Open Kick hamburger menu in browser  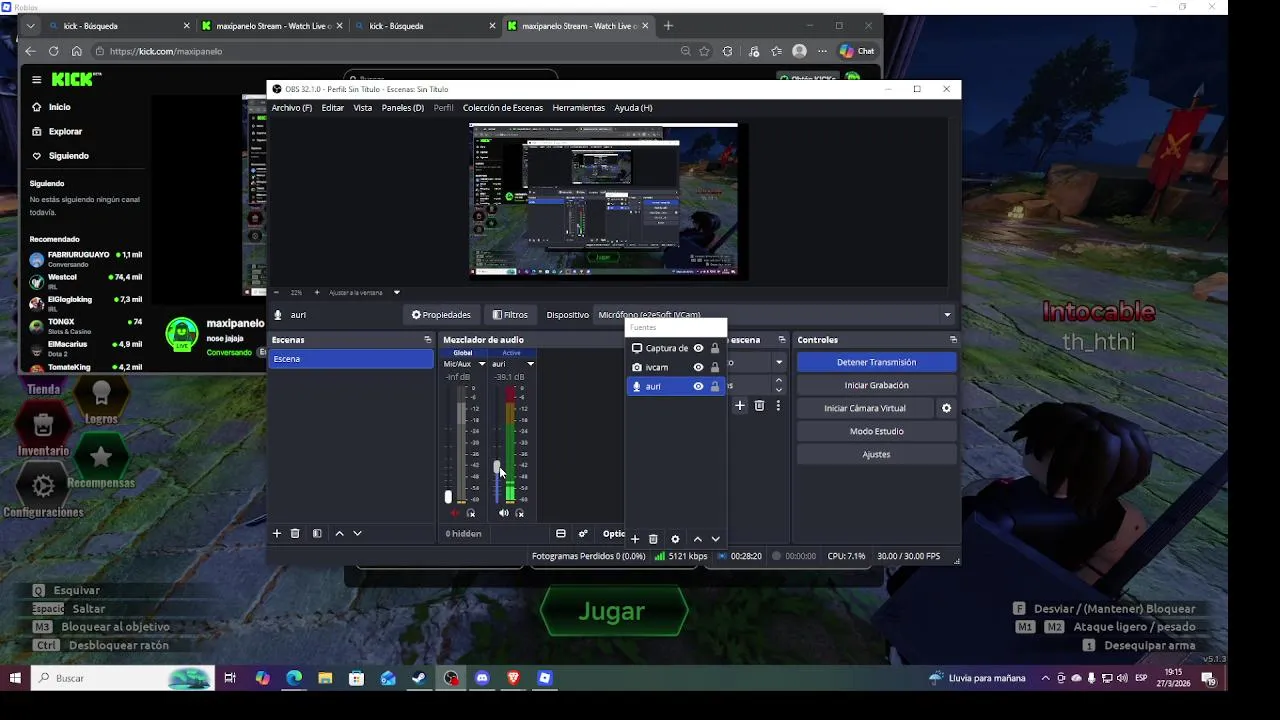click(36, 80)
